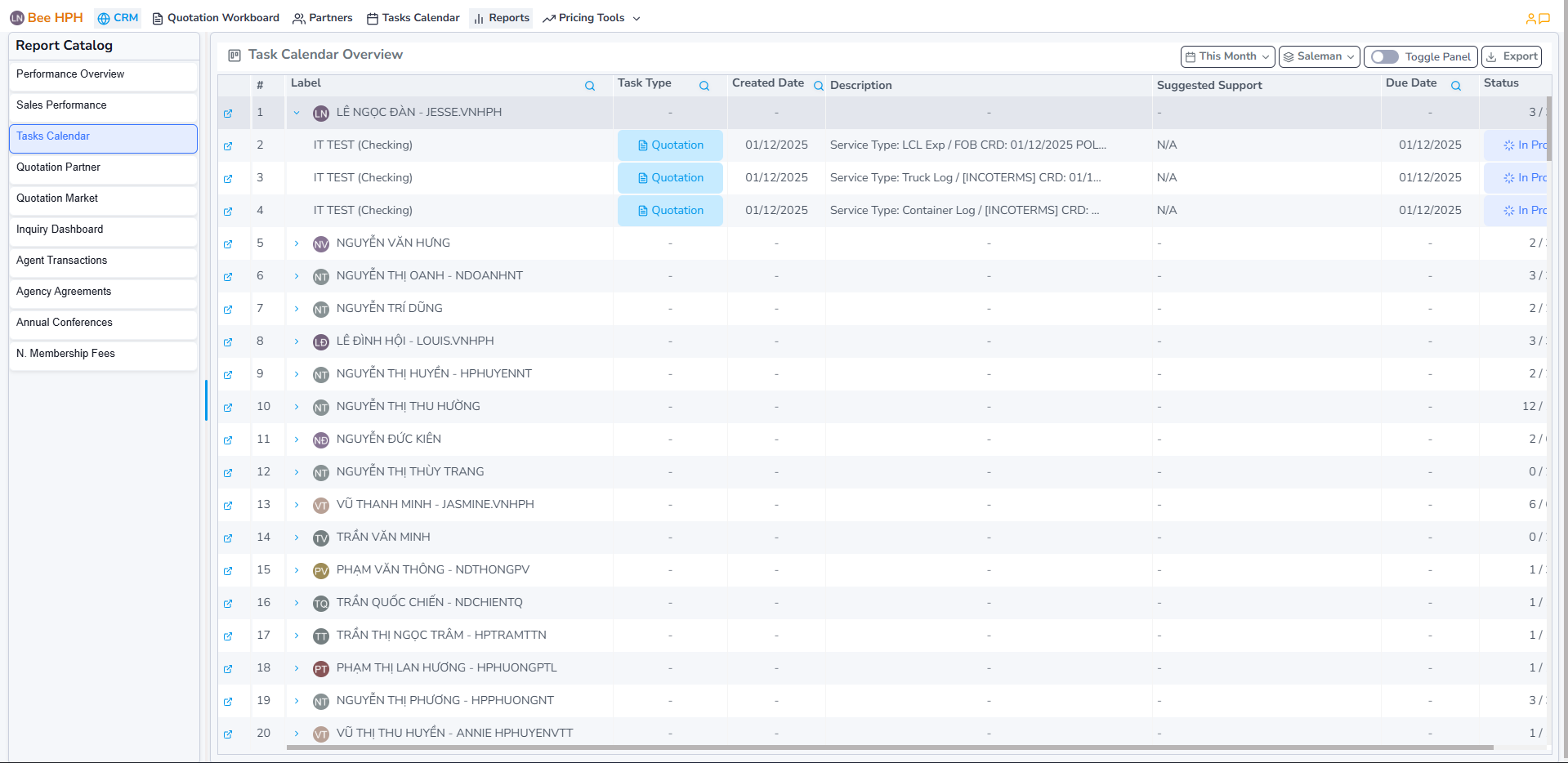Click the horizontal scrollbar under the table
Image resolution: width=1568 pixels, height=763 pixels.
point(889,747)
